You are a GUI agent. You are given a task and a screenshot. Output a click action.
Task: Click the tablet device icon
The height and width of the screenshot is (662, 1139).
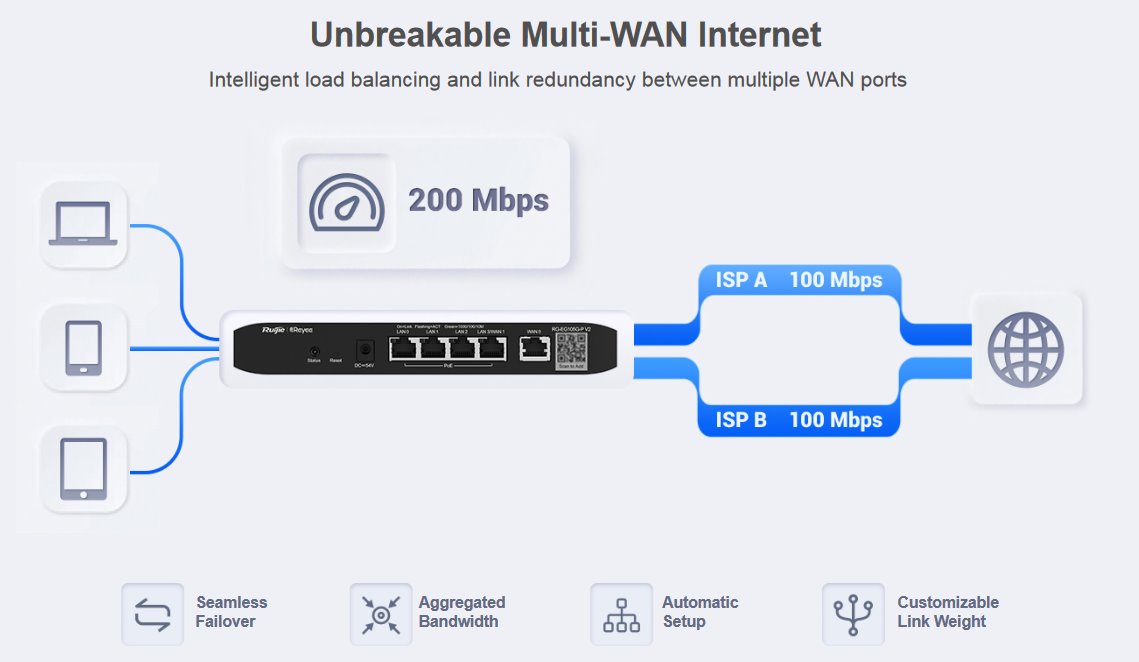(84, 469)
